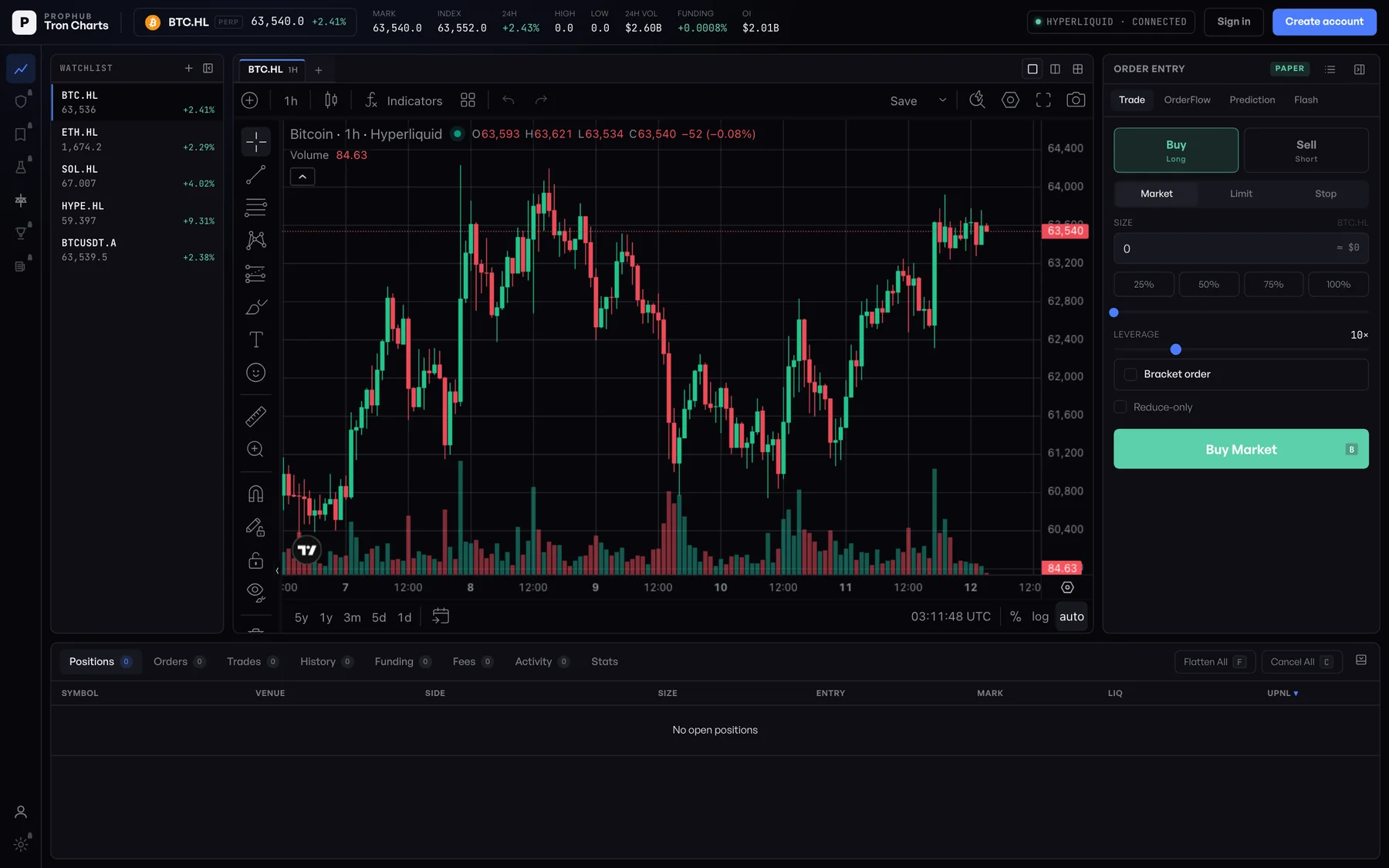Toggle stay in drawing mode
The height and width of the screenshot is (868, 1389).
coord(255,527)
